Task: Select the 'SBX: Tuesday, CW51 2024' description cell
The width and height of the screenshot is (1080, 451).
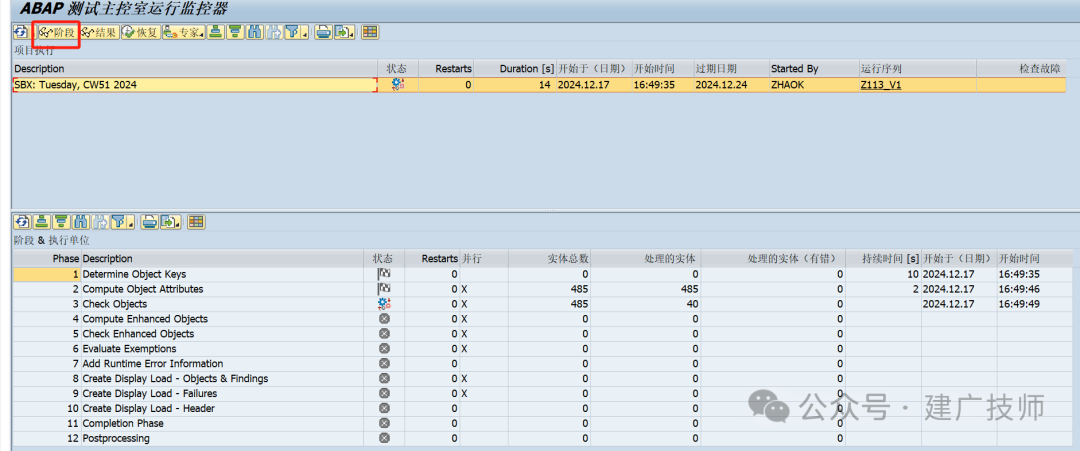Action: 194,85
